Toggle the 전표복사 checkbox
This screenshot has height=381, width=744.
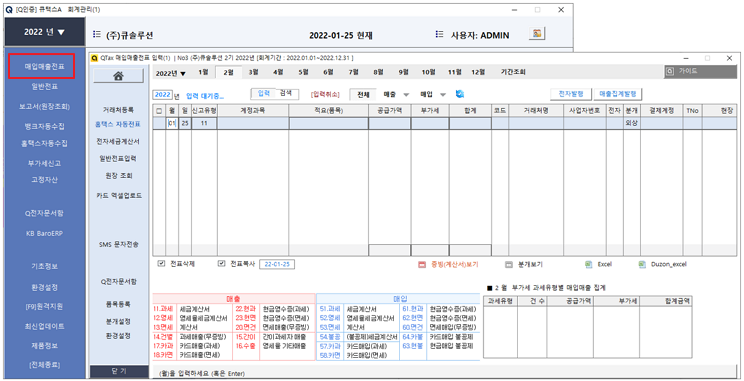coord(221,263)
